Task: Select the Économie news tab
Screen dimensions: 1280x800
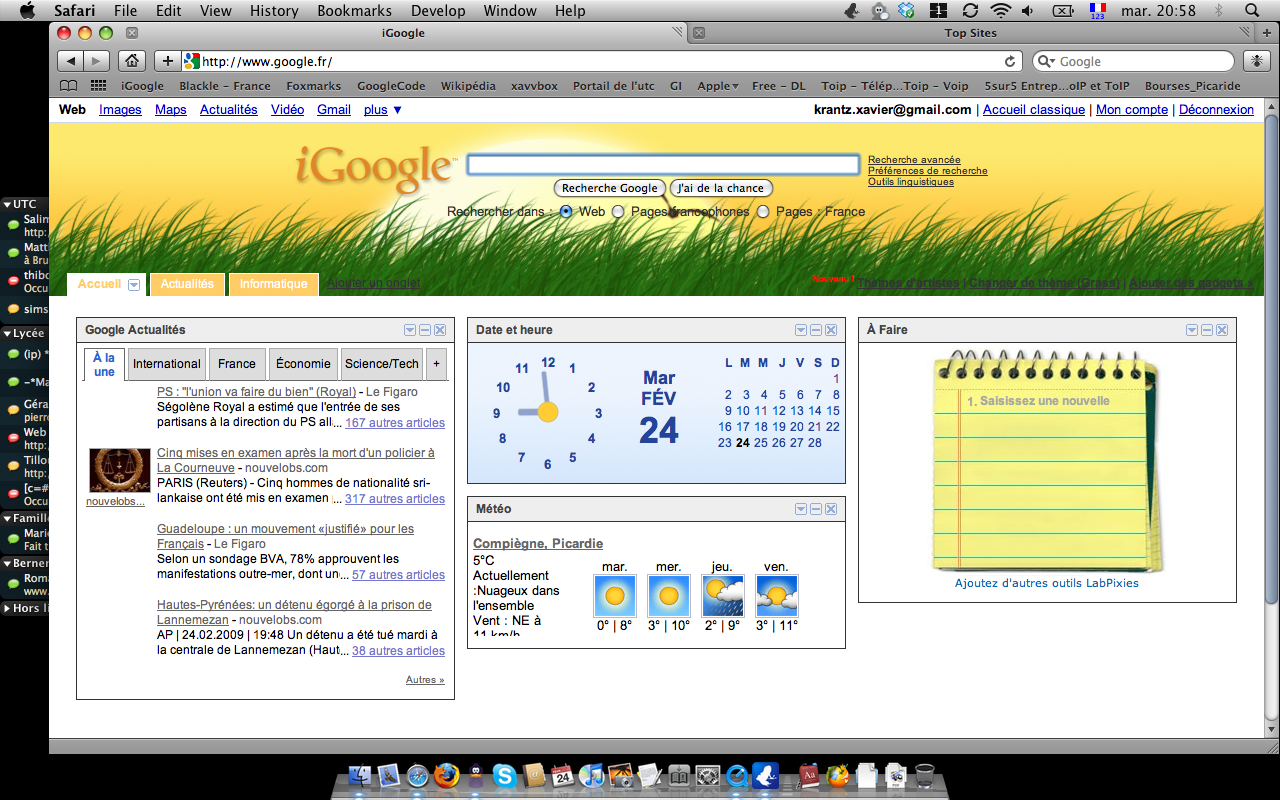Action: 303,364
